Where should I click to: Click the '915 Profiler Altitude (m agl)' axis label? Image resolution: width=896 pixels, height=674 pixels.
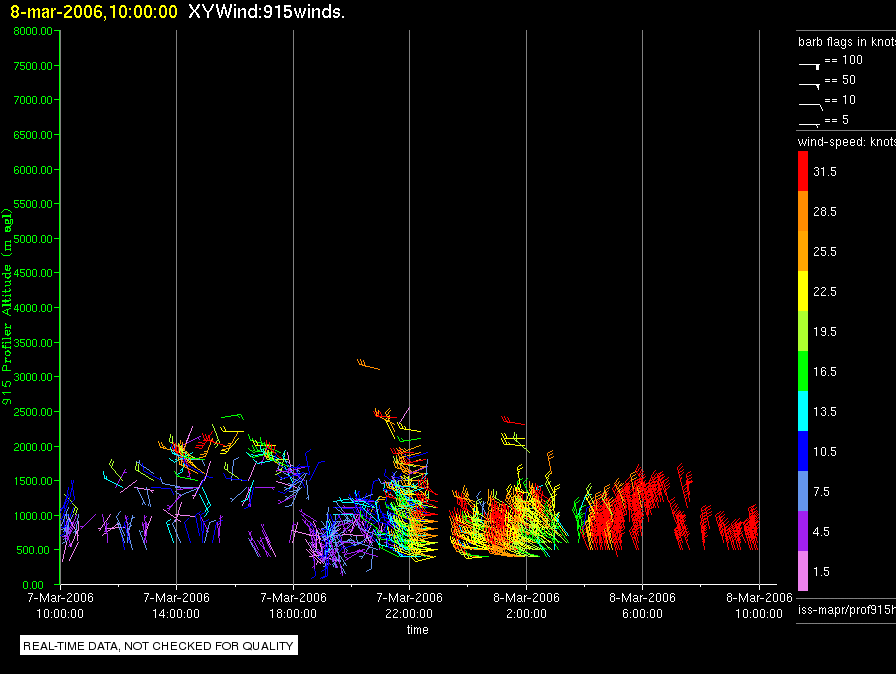pyautogui.click(x=7, y=307)
